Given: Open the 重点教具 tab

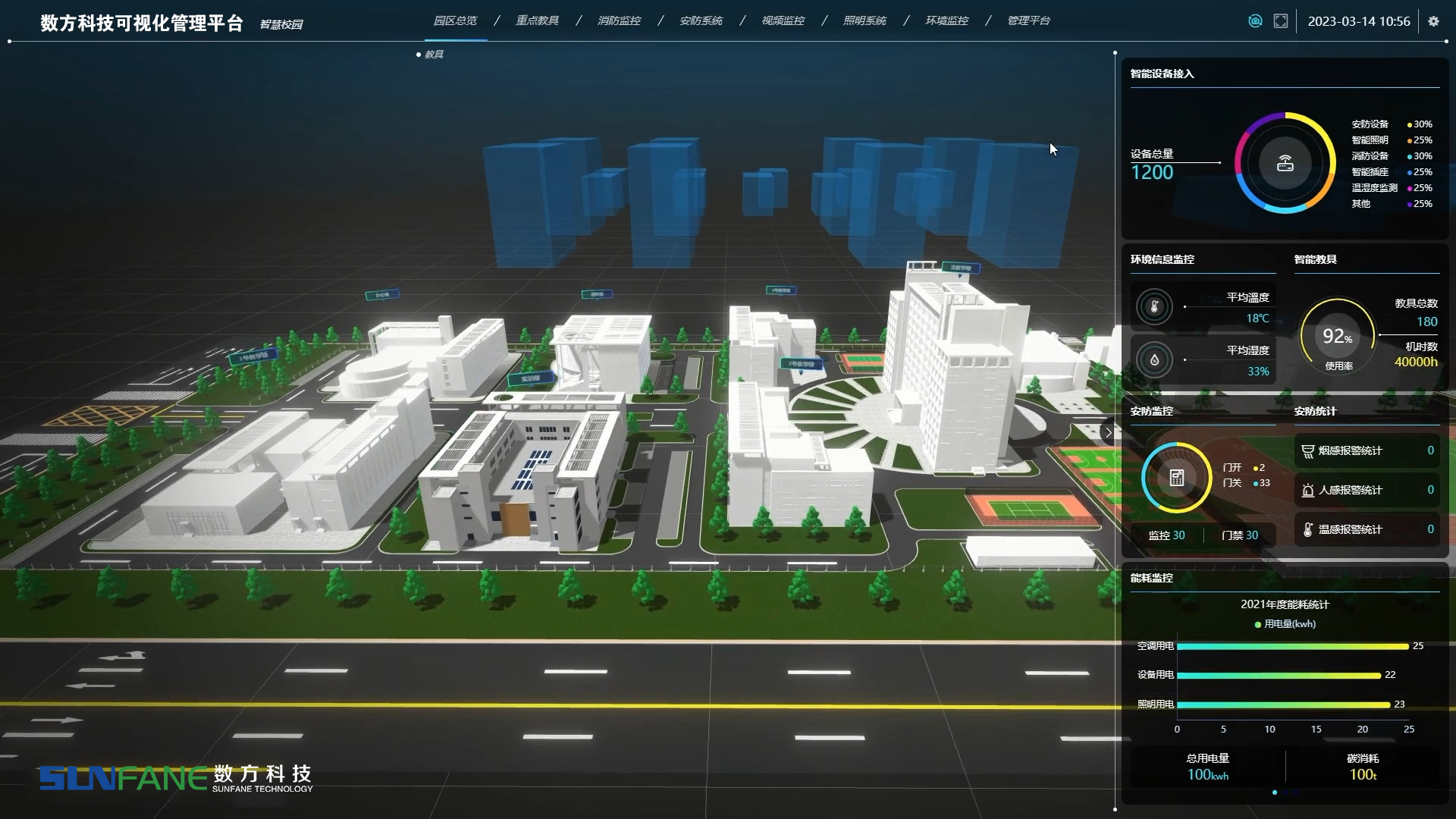Looking at the screenshot, I should point(537,21).
